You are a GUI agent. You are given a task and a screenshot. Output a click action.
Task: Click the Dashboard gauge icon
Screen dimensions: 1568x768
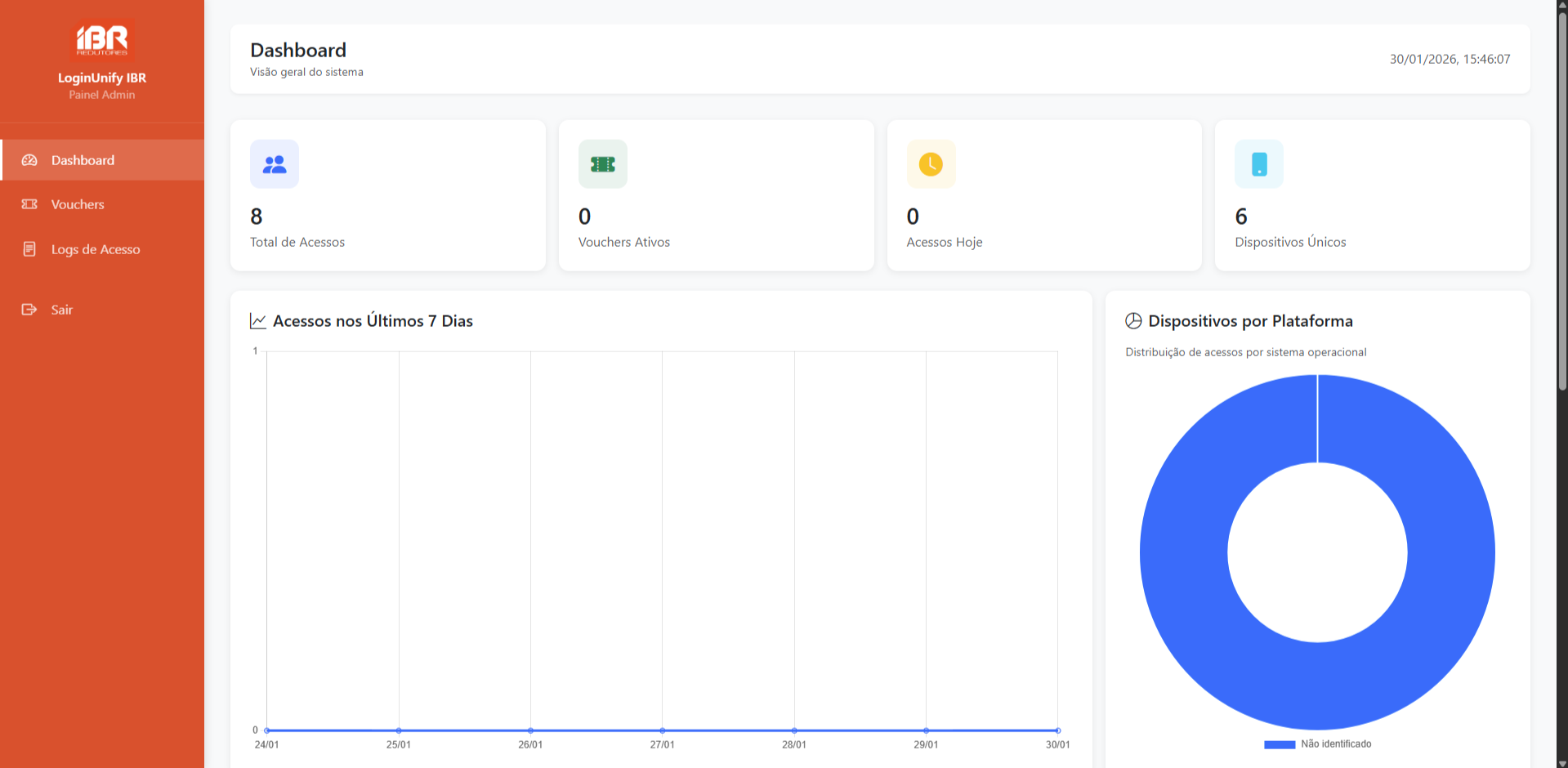click(29, 160)
